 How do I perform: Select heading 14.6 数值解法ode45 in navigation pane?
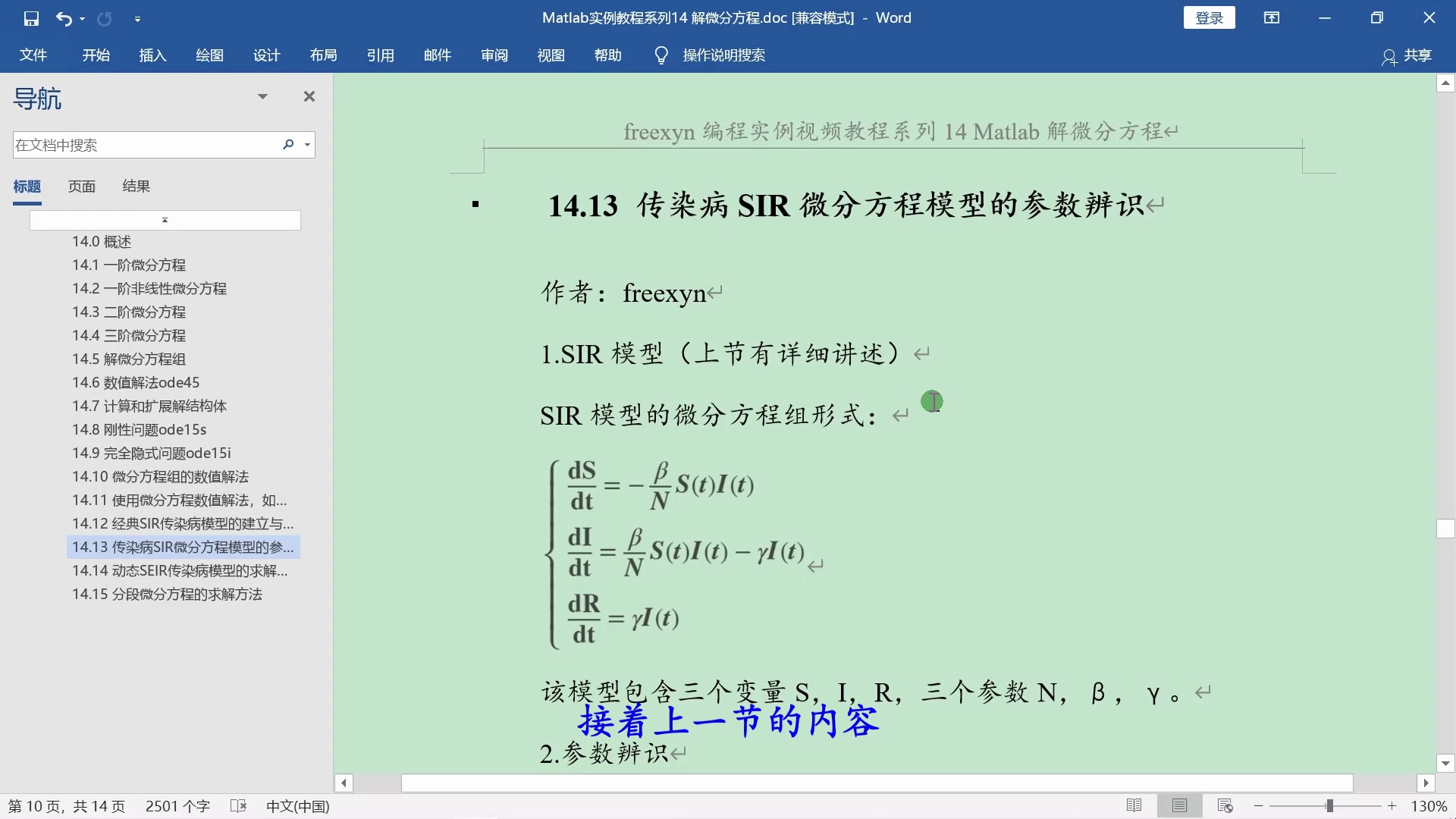point(135,382)
